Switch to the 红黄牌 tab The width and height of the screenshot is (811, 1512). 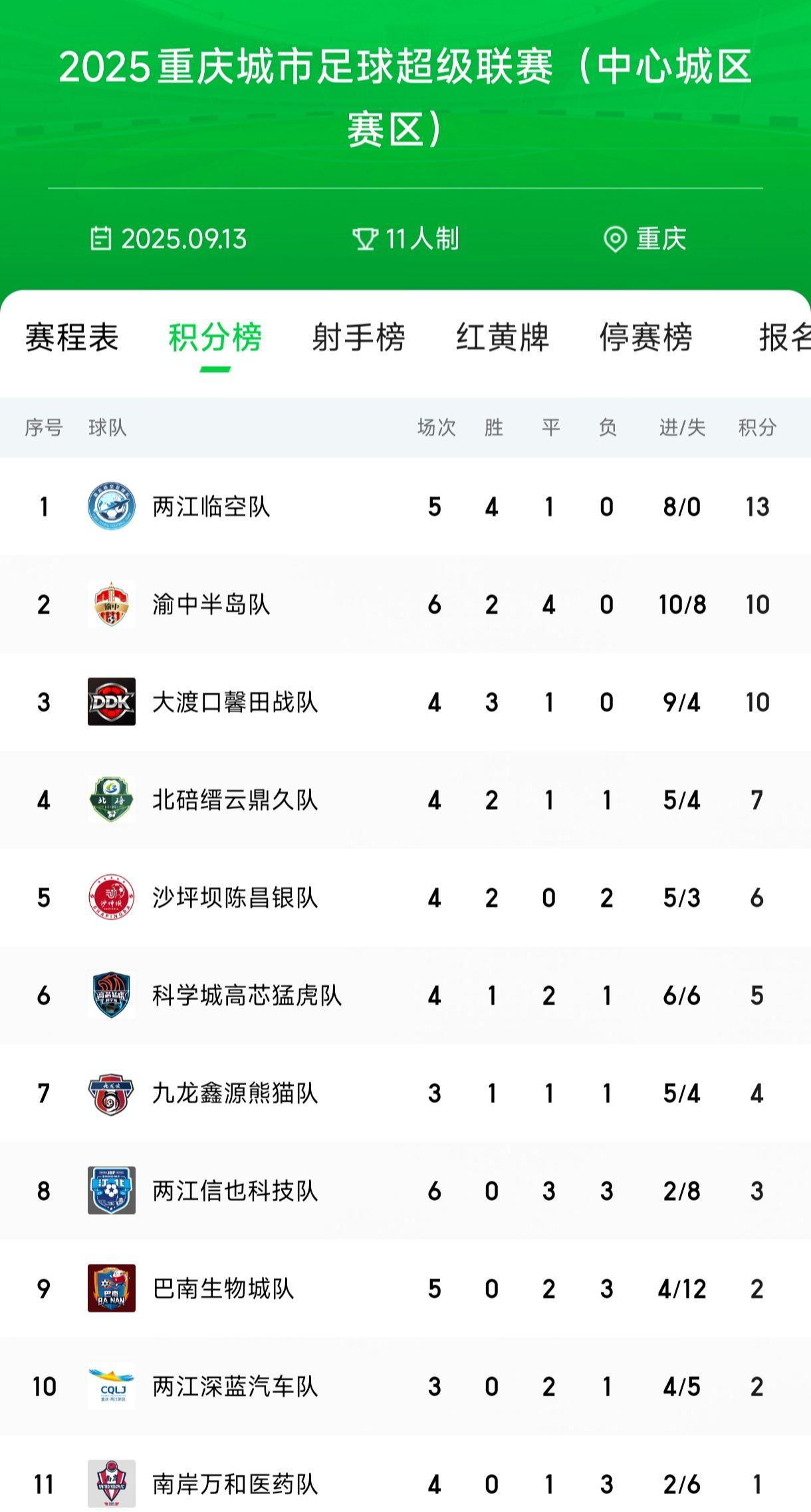503,337
